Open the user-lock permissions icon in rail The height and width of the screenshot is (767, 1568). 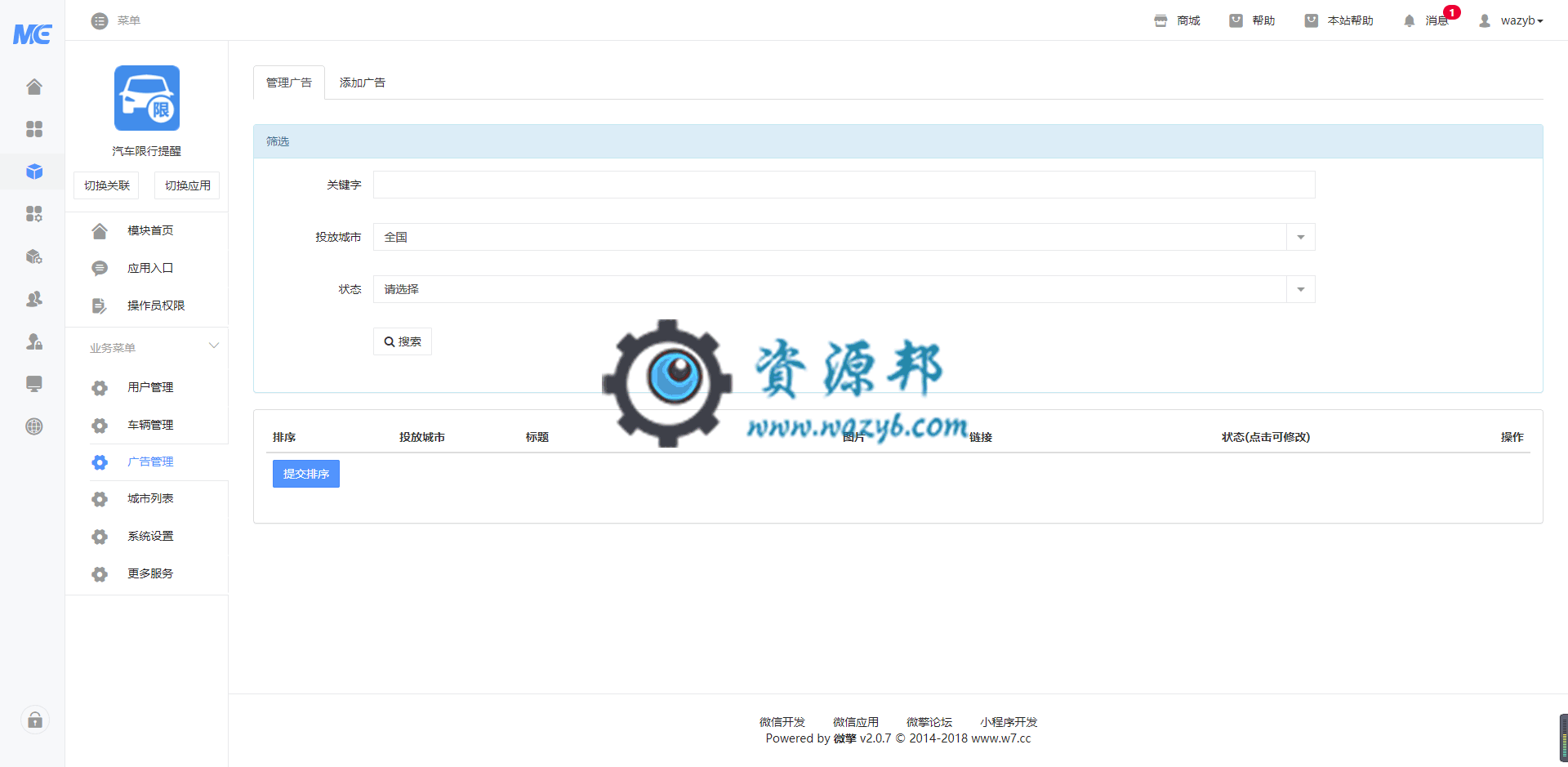click(x=34, y=341)
